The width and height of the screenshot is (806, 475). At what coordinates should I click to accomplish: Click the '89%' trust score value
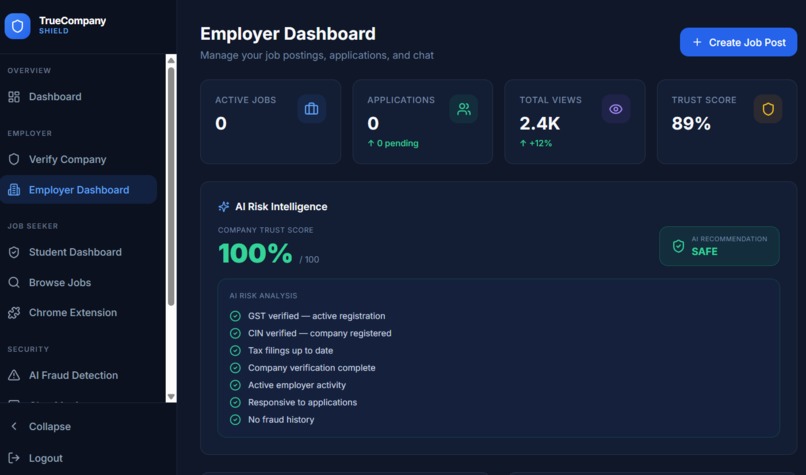tap(691, 123)
